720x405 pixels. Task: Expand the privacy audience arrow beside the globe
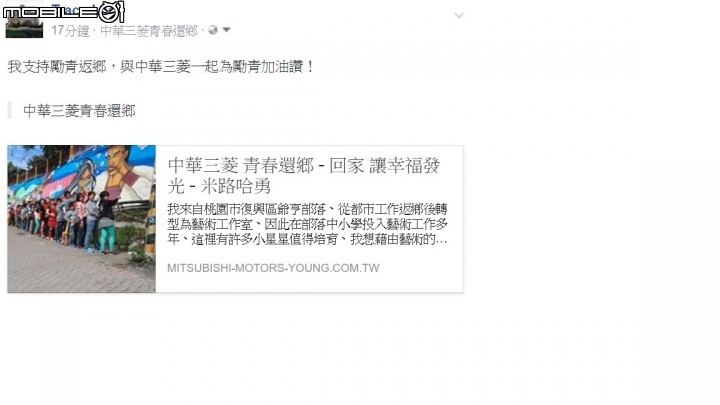tap(226, 30)
